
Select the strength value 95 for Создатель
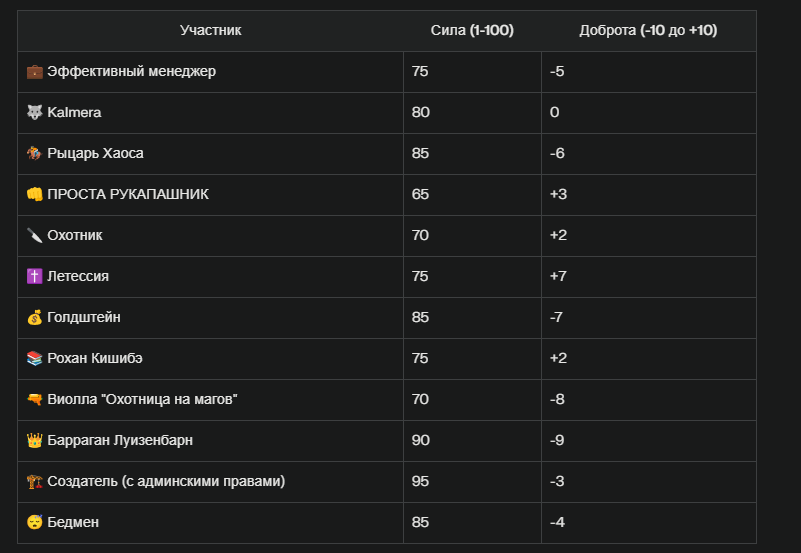(420, 481)
